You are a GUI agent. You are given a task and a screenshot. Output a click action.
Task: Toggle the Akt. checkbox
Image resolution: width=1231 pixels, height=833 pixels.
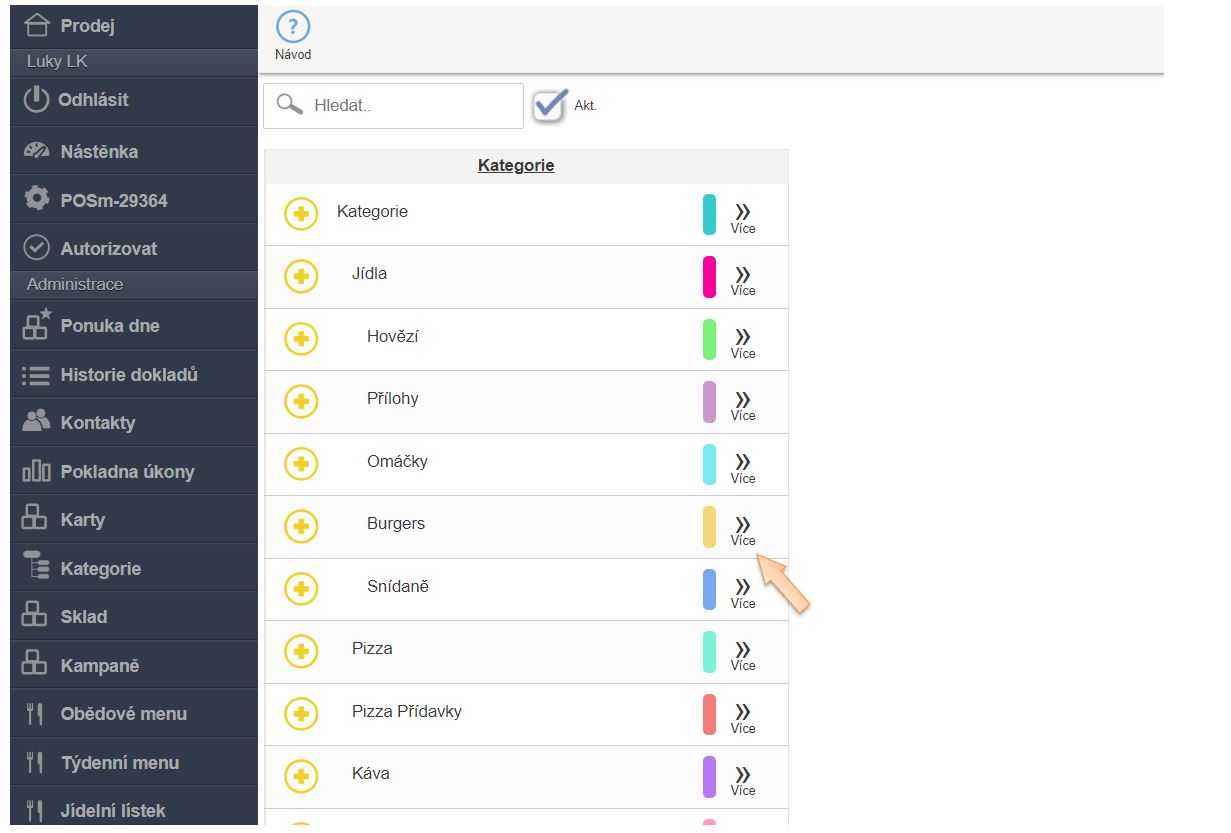pyautogui.click(x=549, y=105)
